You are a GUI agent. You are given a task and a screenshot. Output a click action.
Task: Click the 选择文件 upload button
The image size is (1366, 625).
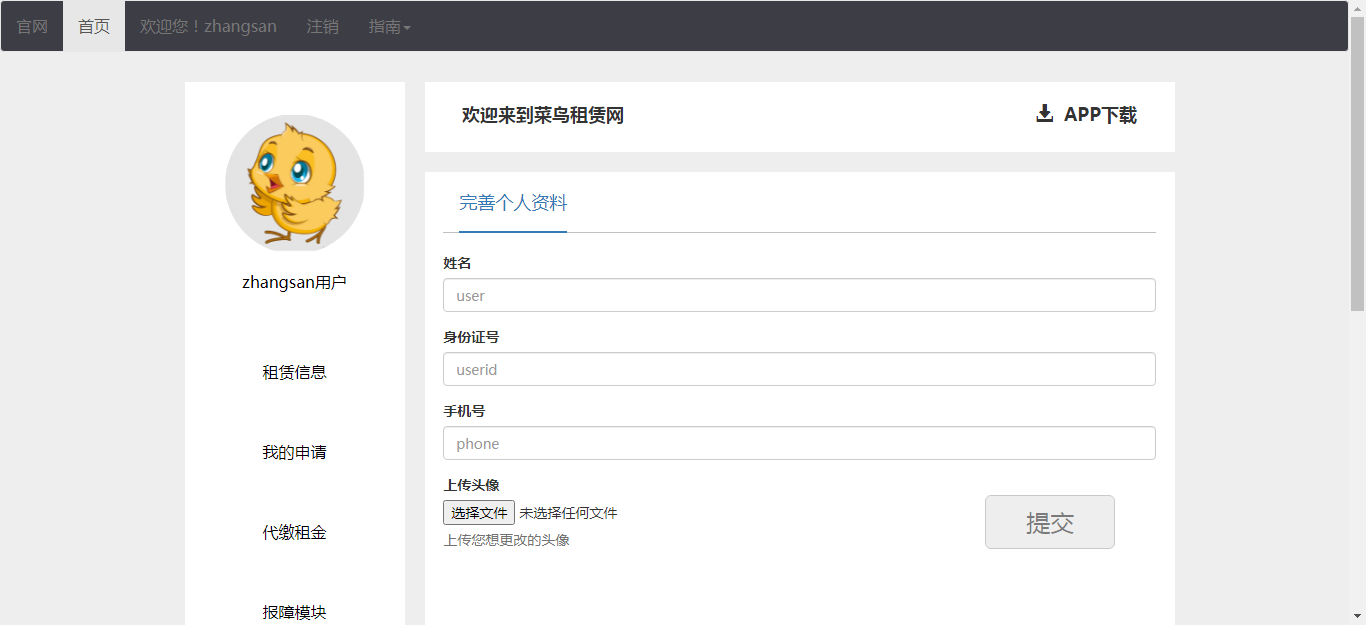[x=479, y=512]
